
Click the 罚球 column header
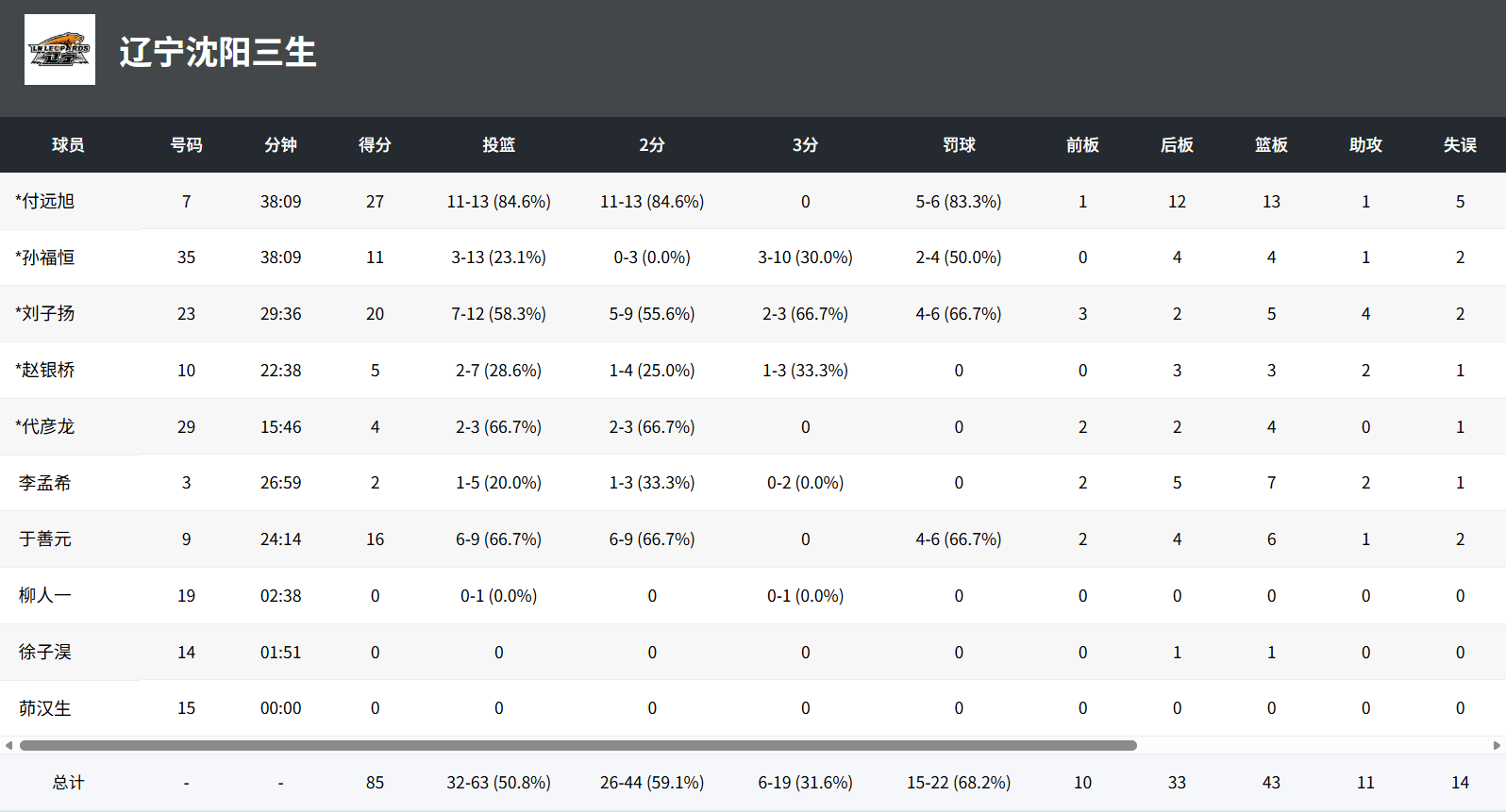coord(959,145)
